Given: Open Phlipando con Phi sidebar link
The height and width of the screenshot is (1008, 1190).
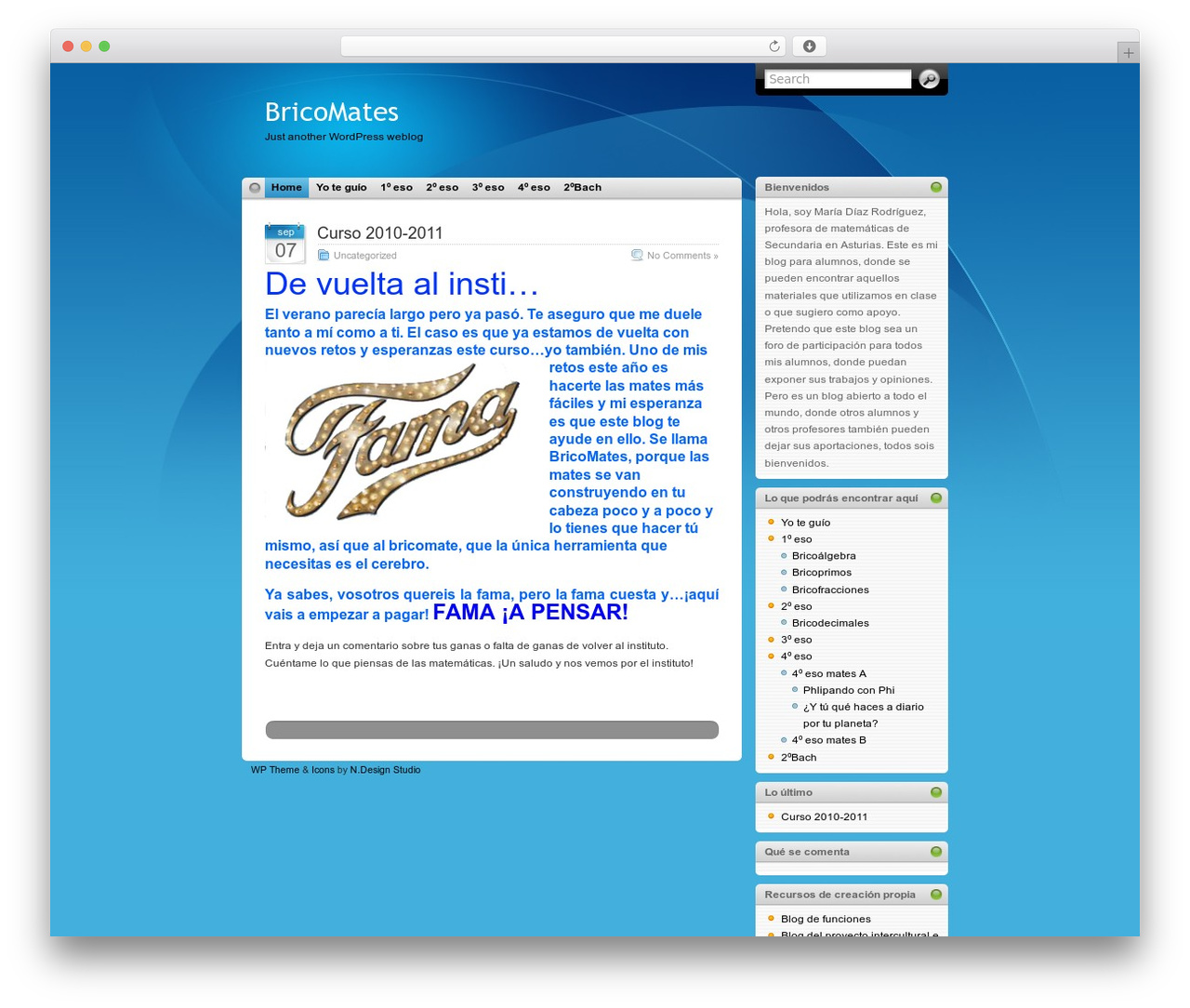Looking at the screenshot, I should pos(849,690).
